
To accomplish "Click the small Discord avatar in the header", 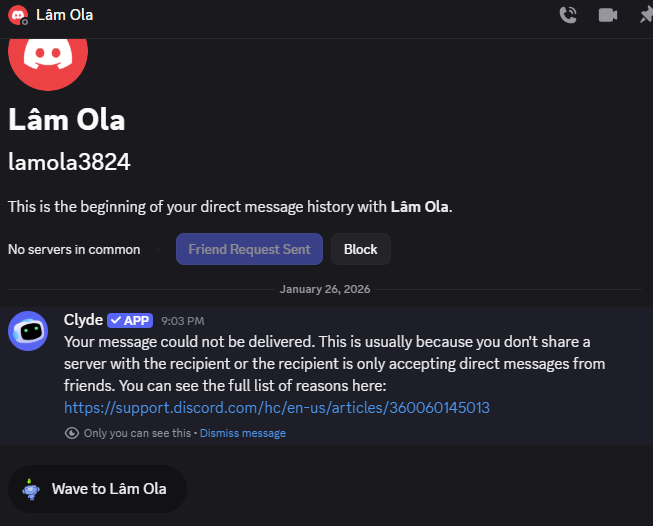I will (x=18, y=15).
